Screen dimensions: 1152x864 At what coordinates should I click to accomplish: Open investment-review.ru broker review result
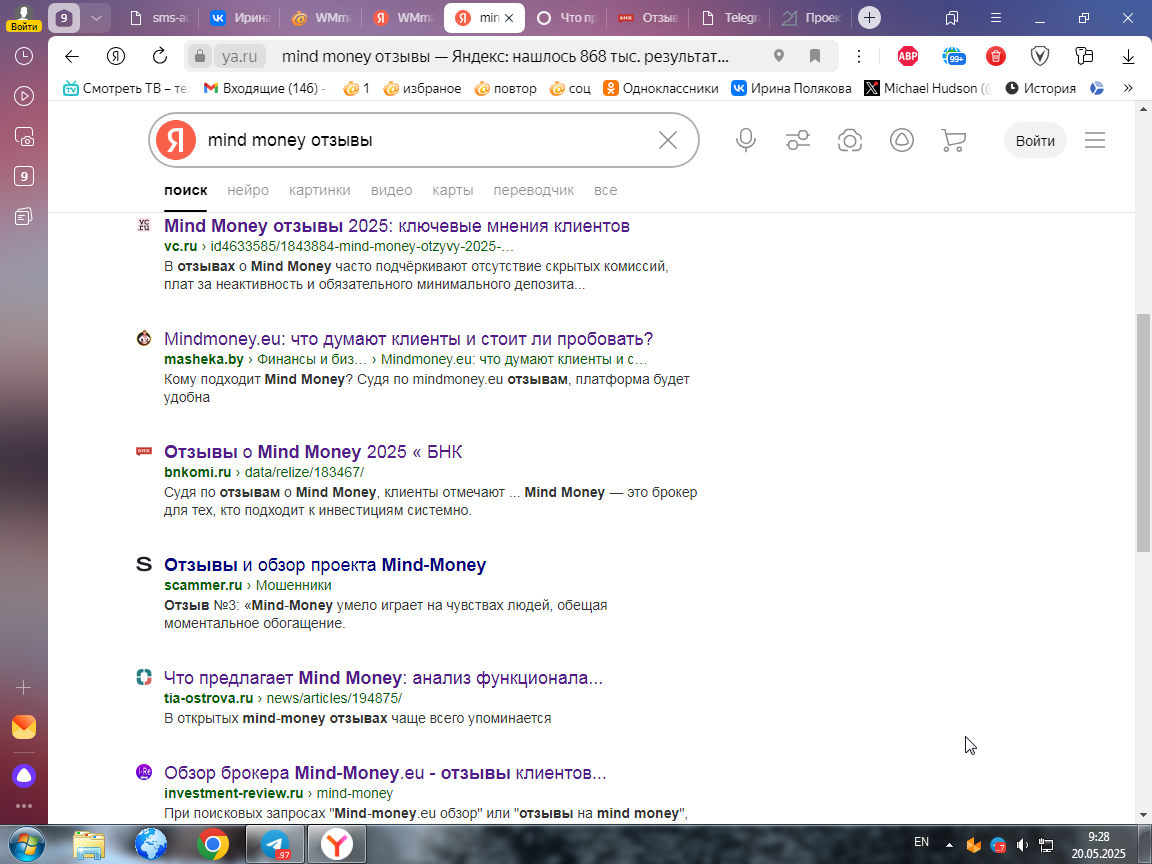(x=385, y=773)
